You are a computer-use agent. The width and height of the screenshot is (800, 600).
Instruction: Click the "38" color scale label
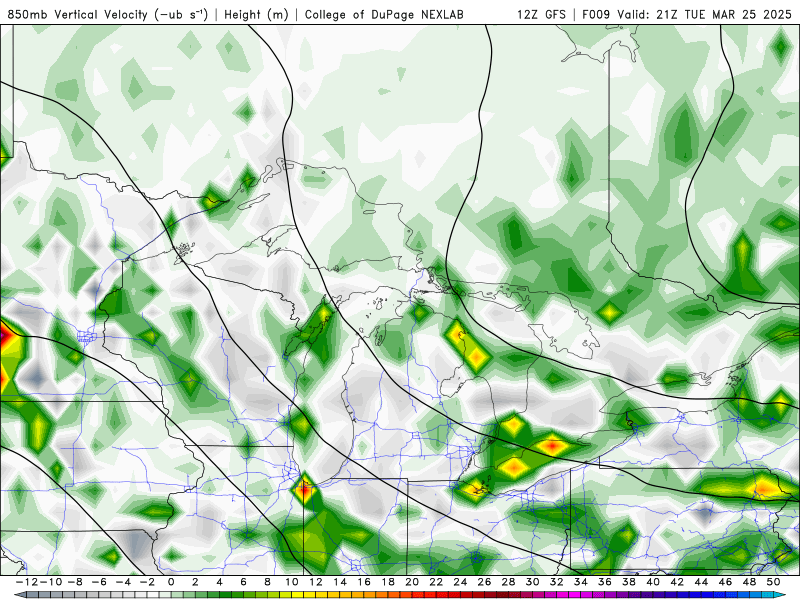(x=629, y=582)
